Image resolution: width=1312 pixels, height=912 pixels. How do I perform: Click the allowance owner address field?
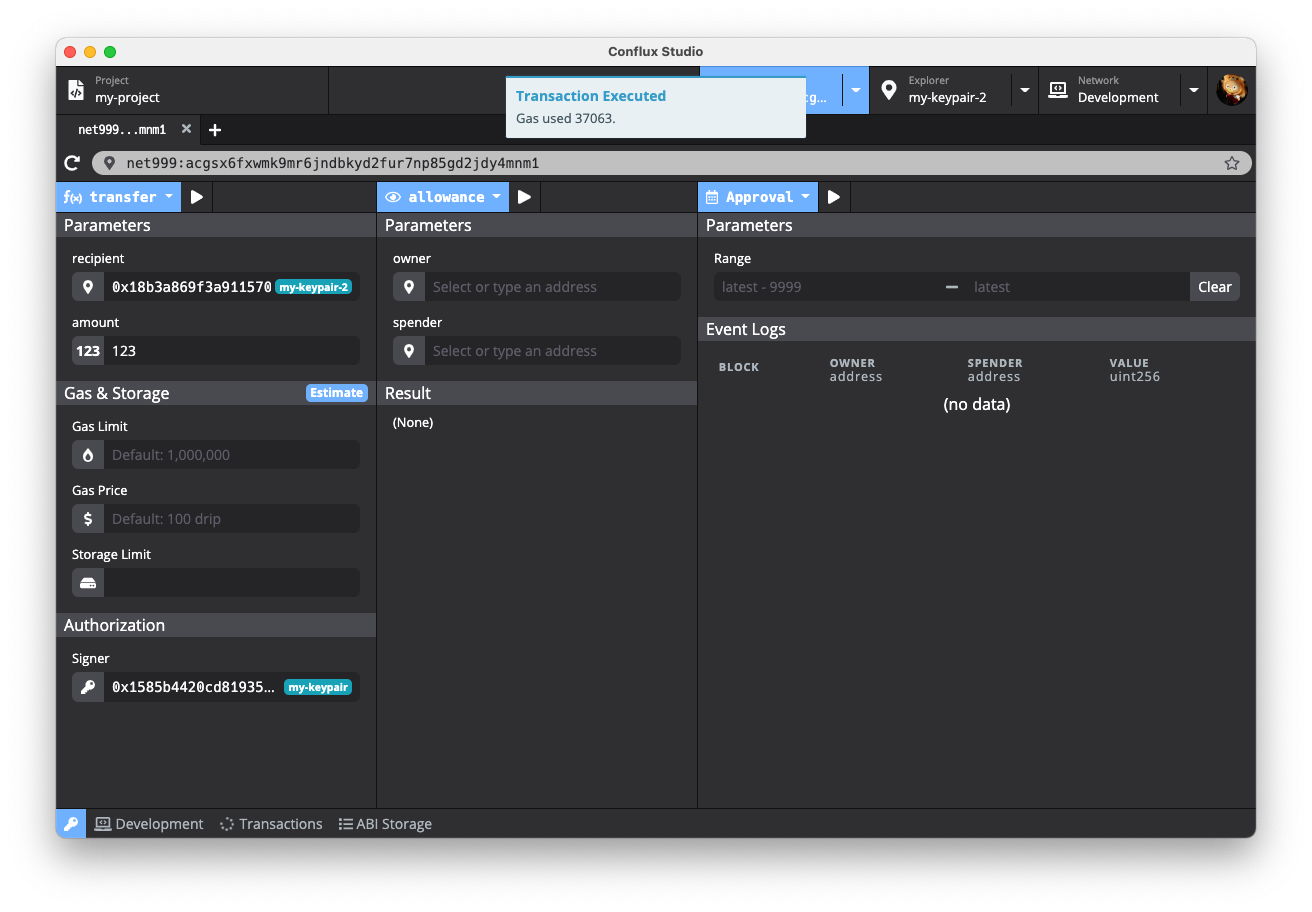[553, 287]
